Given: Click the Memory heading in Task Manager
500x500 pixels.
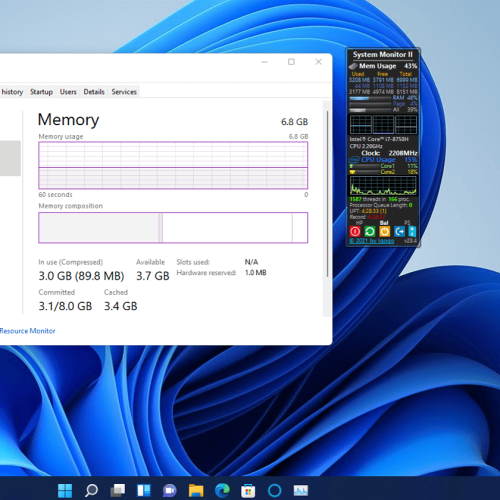Looking at the screenshot, I should coord(68,120).
